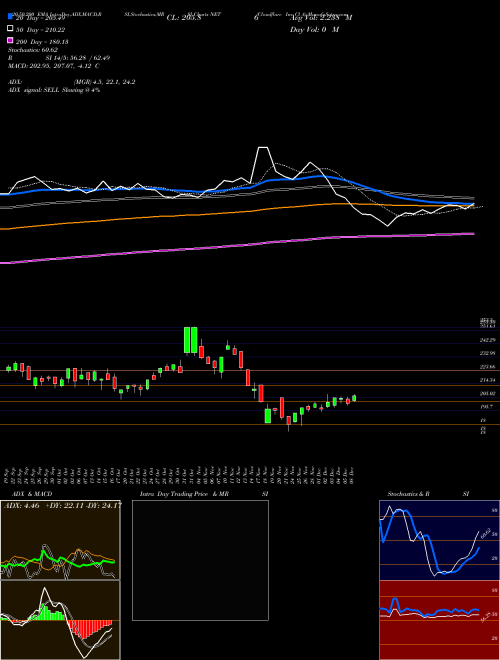Click the 'ADX signal: SELL' text

coord(54,90)
